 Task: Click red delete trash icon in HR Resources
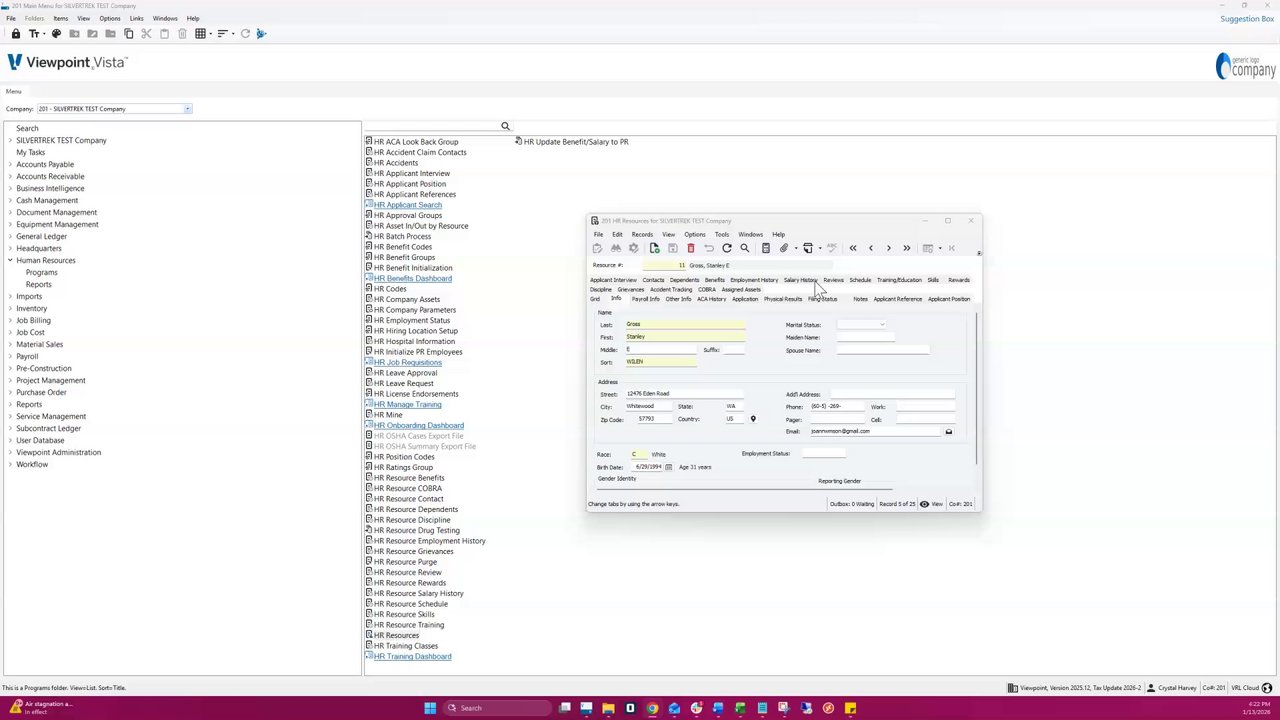click(x=690, y=248)
